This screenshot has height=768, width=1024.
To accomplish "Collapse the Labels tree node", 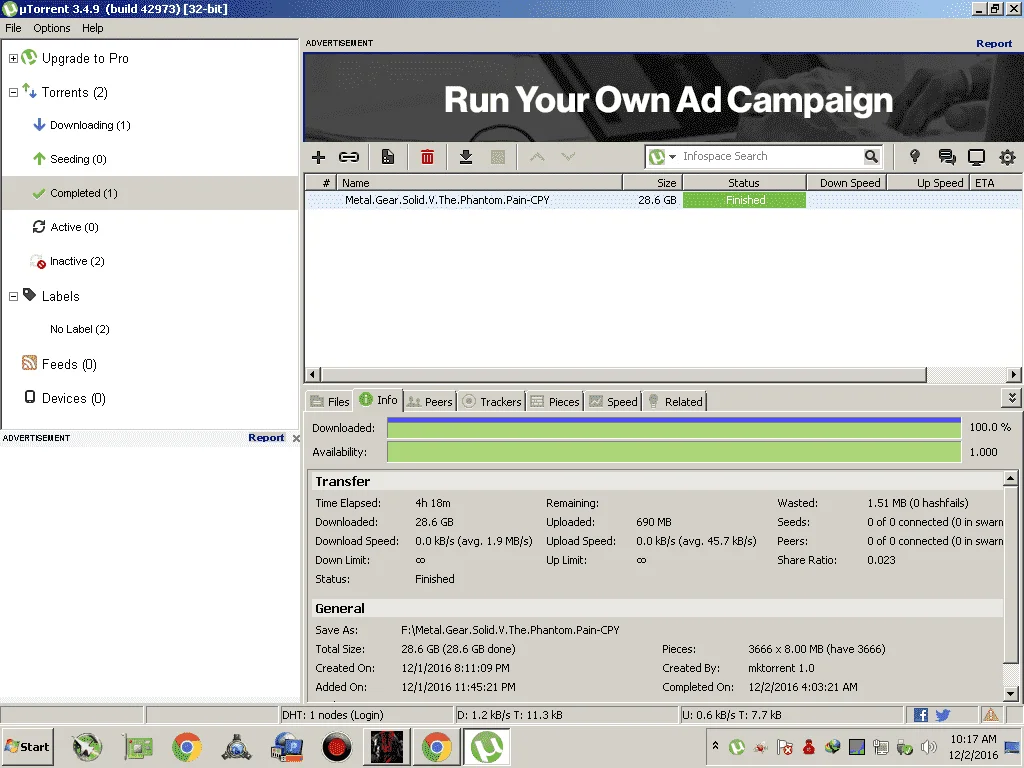I will 13,296.
